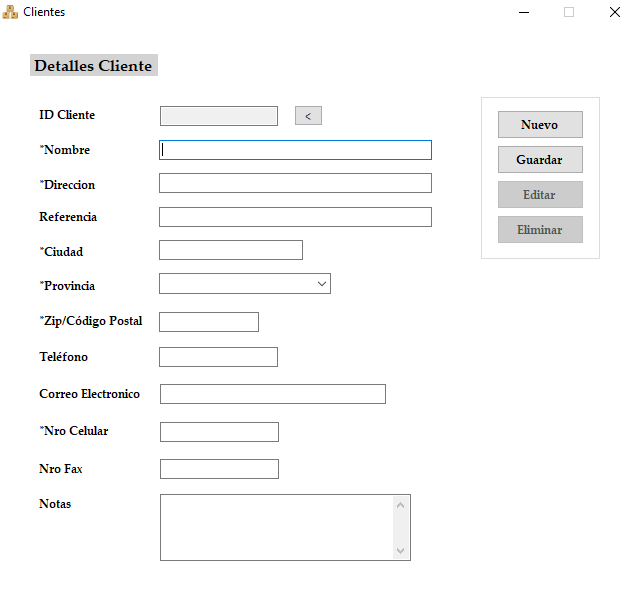Click the Nuevo button
This screenshot has height=600, width=637.
pyautogui.click(x=540, y=125)
